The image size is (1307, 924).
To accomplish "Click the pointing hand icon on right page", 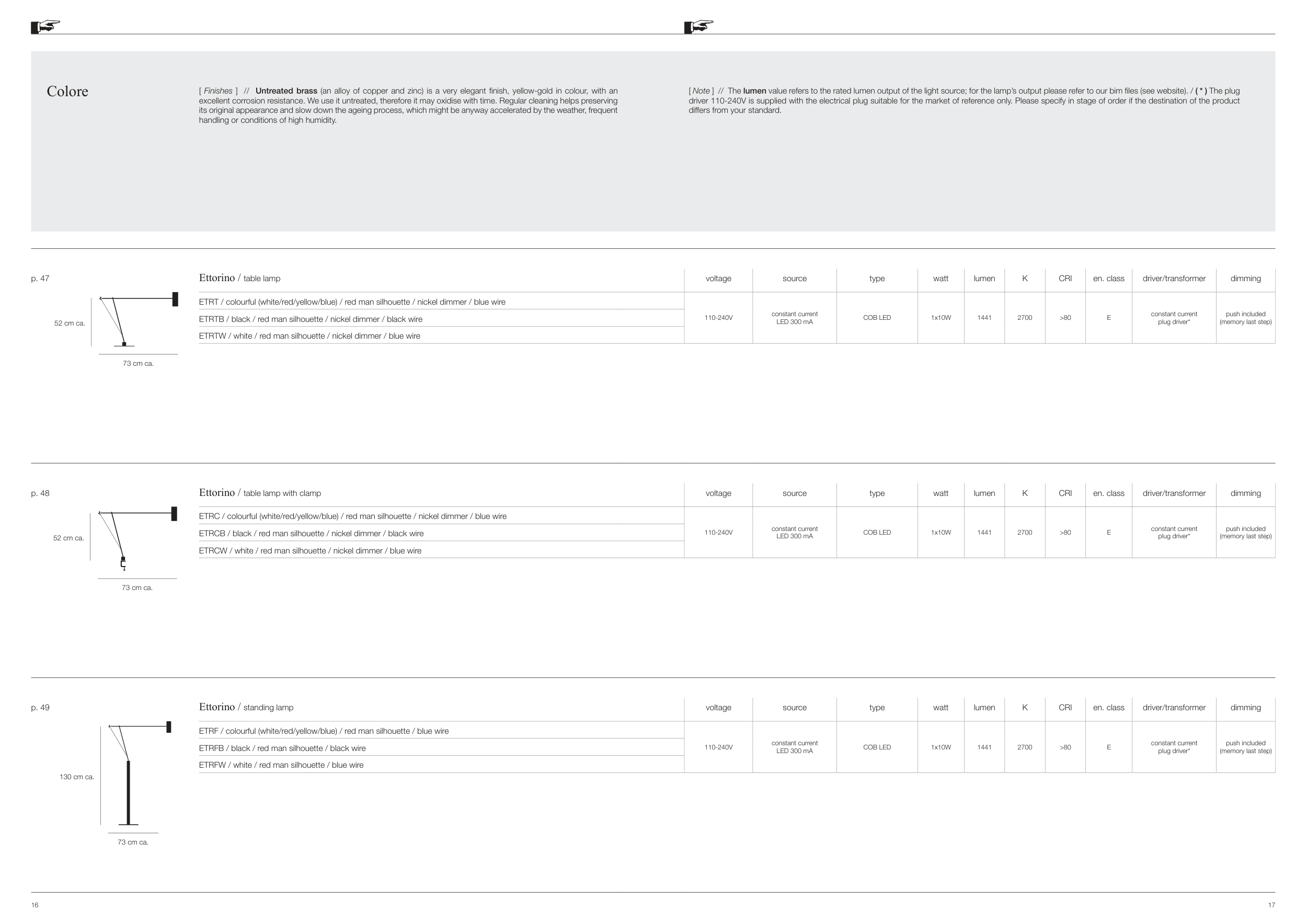I will (x=698, y=26).
